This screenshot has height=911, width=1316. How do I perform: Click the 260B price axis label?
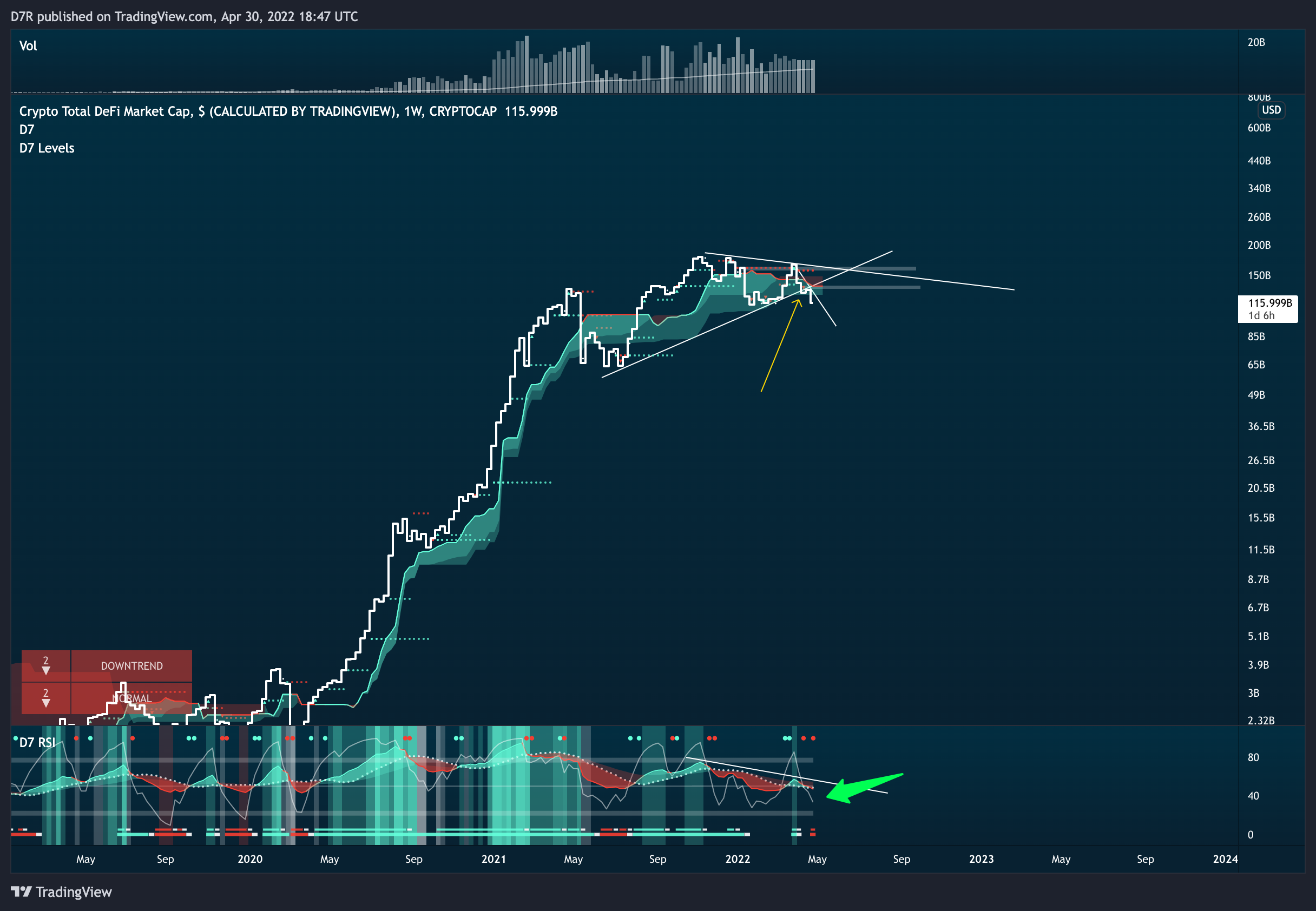click(1259, 217)
